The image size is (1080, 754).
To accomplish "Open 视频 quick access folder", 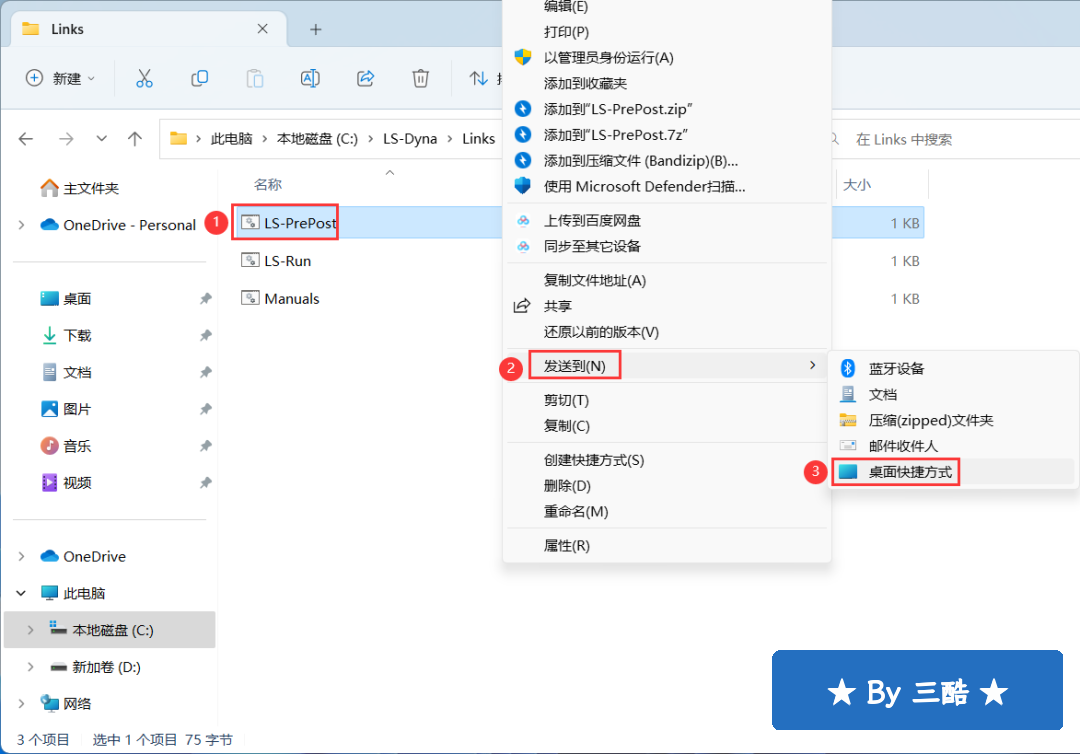I will [x=65, y=483].
